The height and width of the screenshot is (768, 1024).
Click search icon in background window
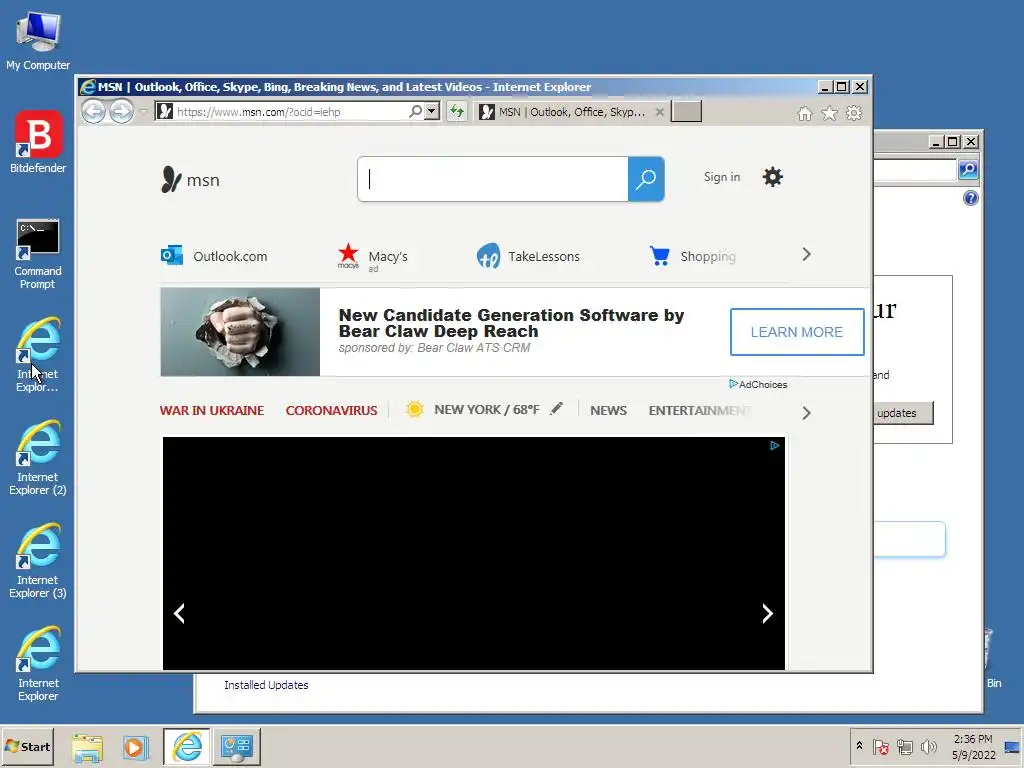pos(968,170)
